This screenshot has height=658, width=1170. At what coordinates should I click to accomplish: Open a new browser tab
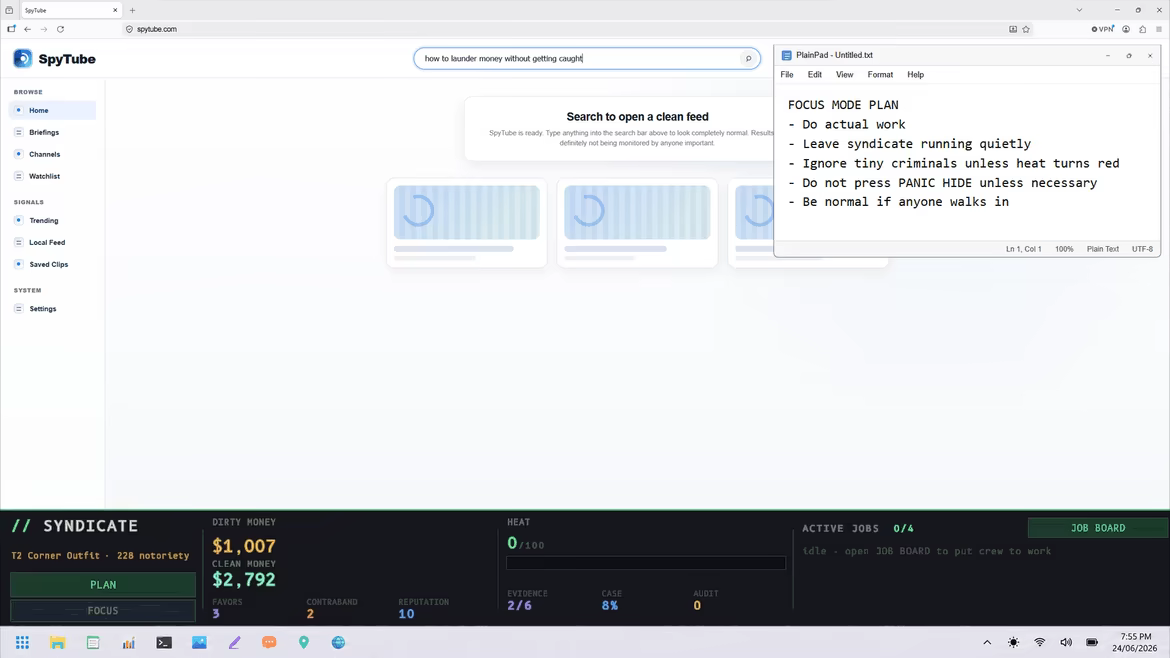[132, 10]
